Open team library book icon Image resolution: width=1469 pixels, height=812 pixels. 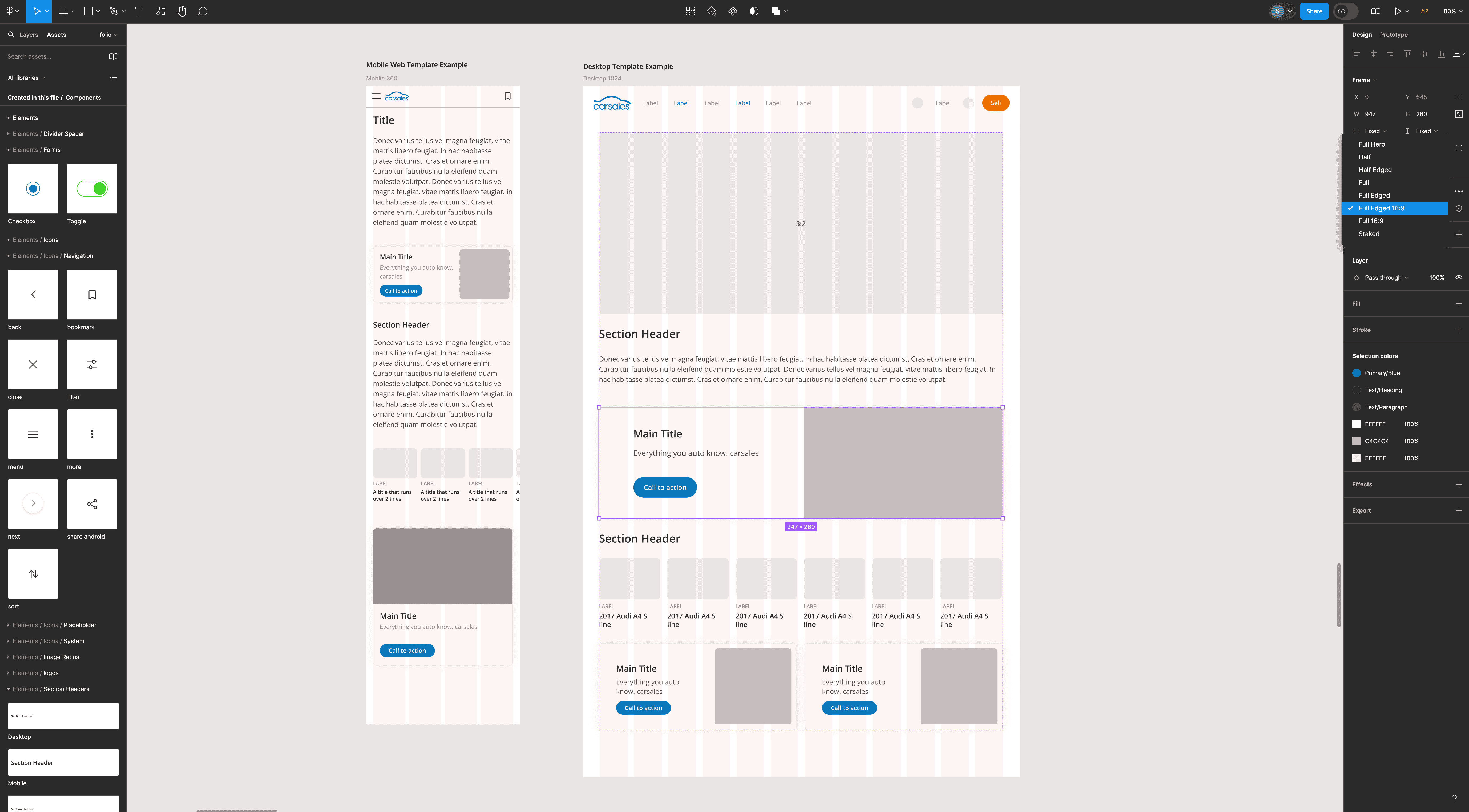[x=114, y=56]
